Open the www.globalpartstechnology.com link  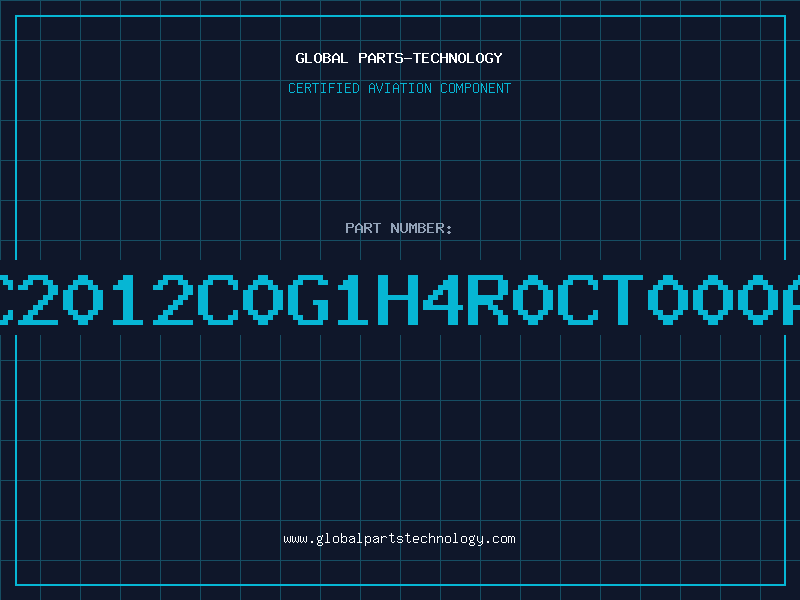click(399, 539)
